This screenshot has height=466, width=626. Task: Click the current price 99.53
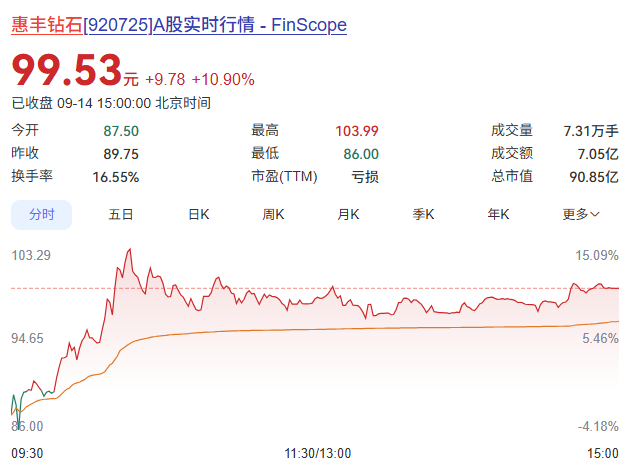[x=67, y=70]
